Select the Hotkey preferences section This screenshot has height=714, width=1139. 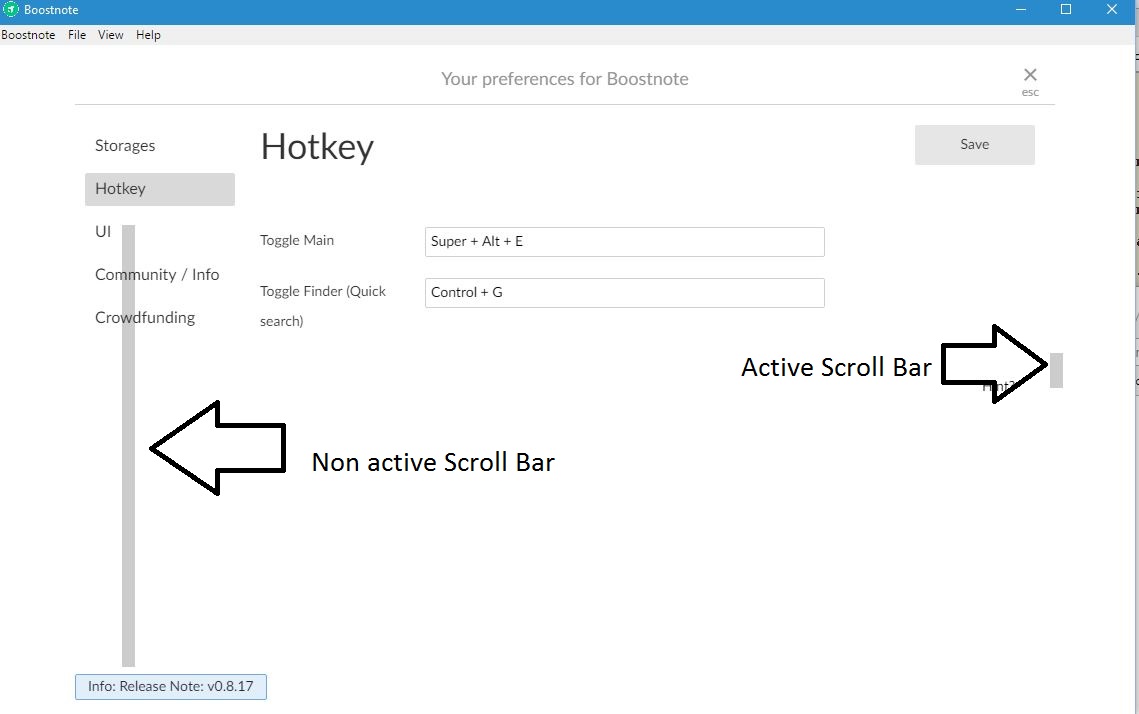point(120,188)
